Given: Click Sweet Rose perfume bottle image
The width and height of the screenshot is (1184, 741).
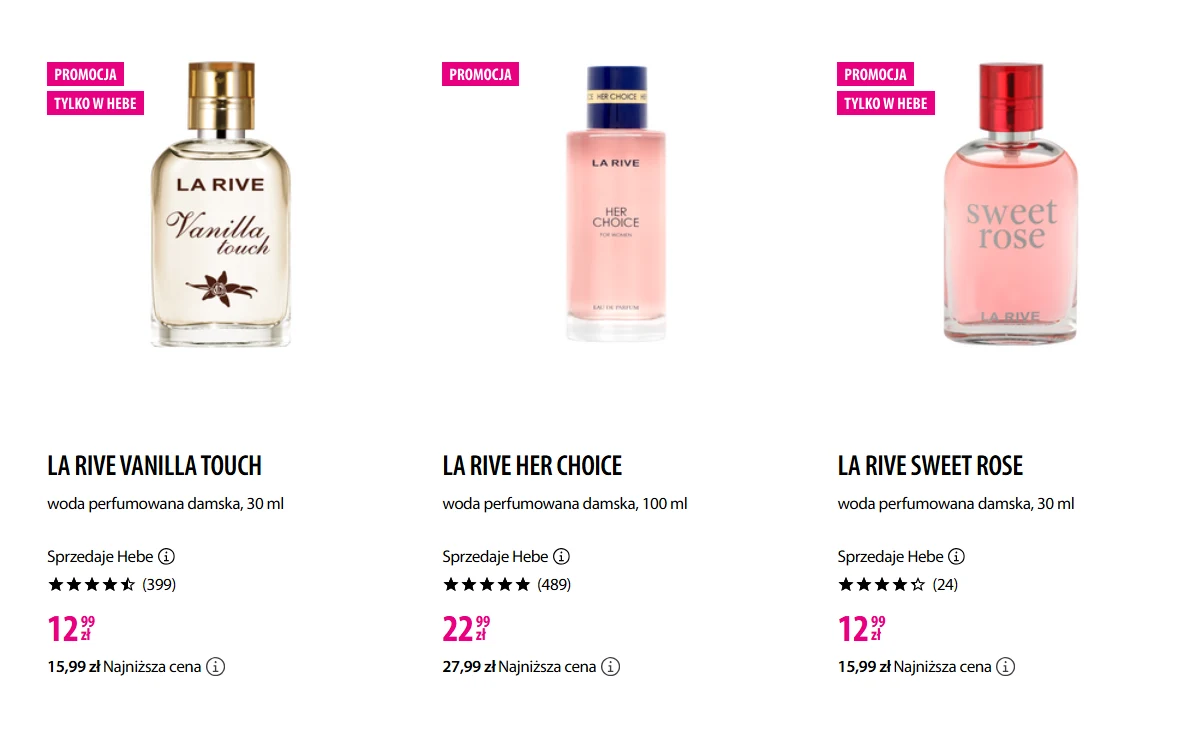Looking at the screenshot, I should coord(1010,205).
